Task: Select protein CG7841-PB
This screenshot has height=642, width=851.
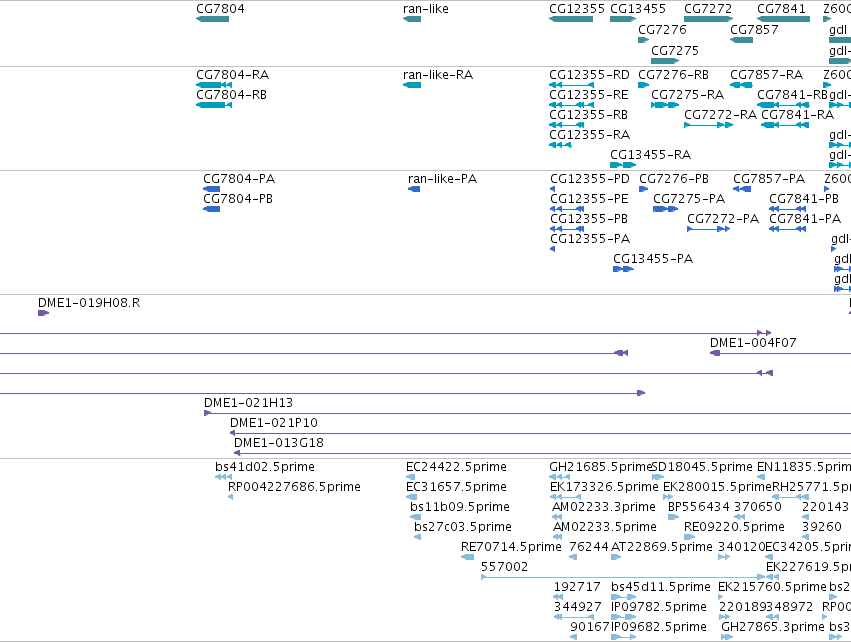Action: (788, 209)
